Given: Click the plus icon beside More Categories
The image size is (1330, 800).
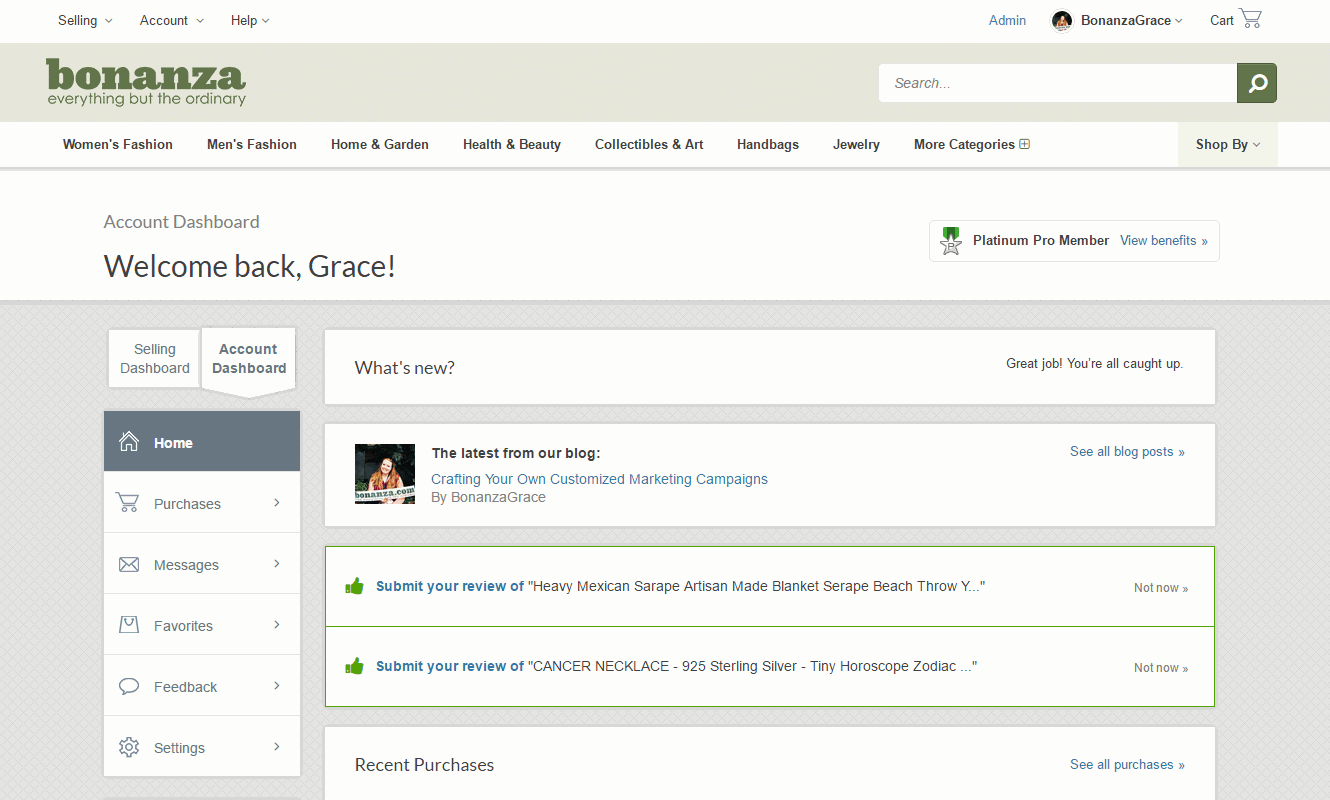Looking at the screenshot, I should (x=1024, y=144).
